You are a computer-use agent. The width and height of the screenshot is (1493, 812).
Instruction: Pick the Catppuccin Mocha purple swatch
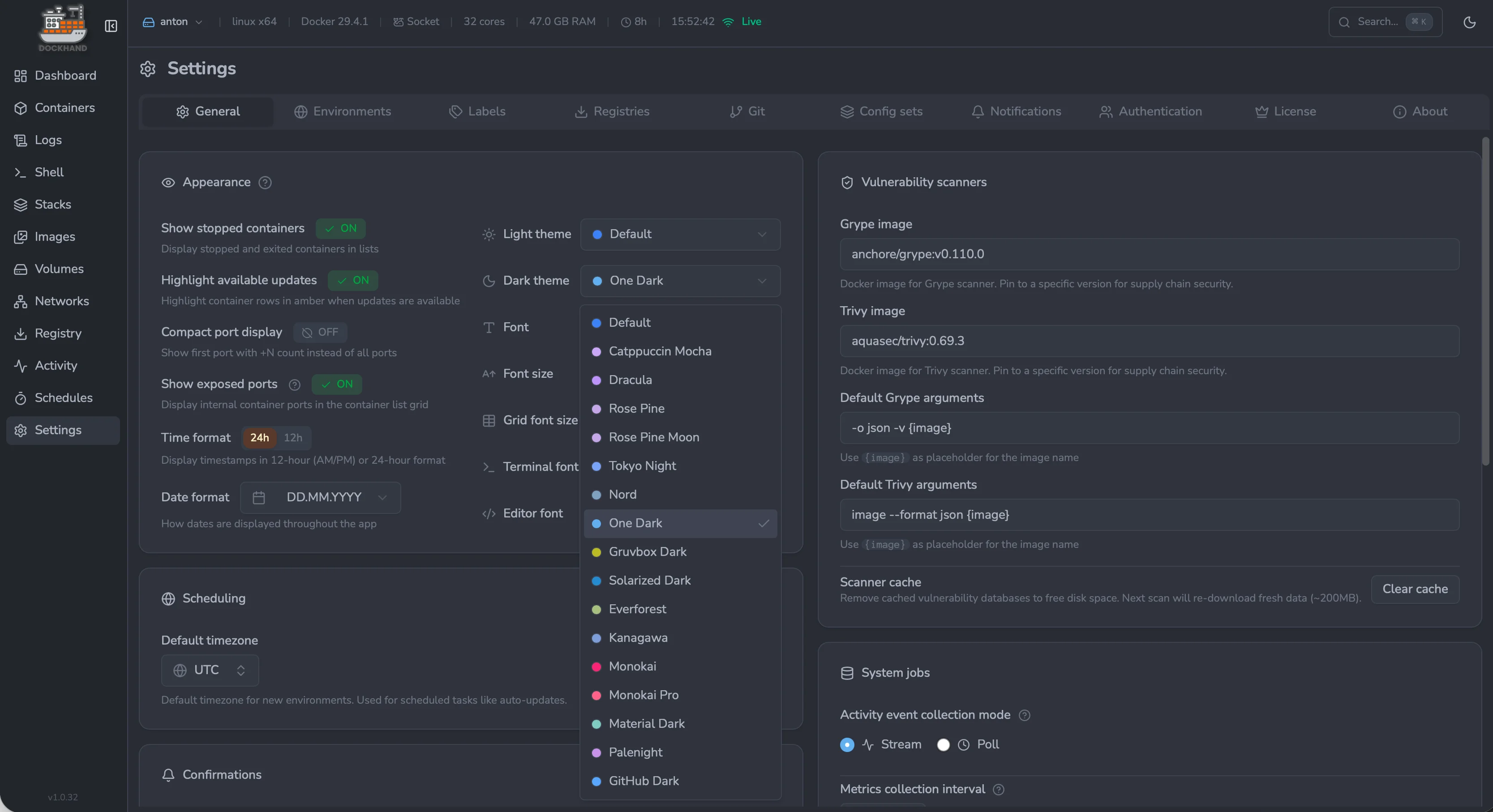pos(596,351)
